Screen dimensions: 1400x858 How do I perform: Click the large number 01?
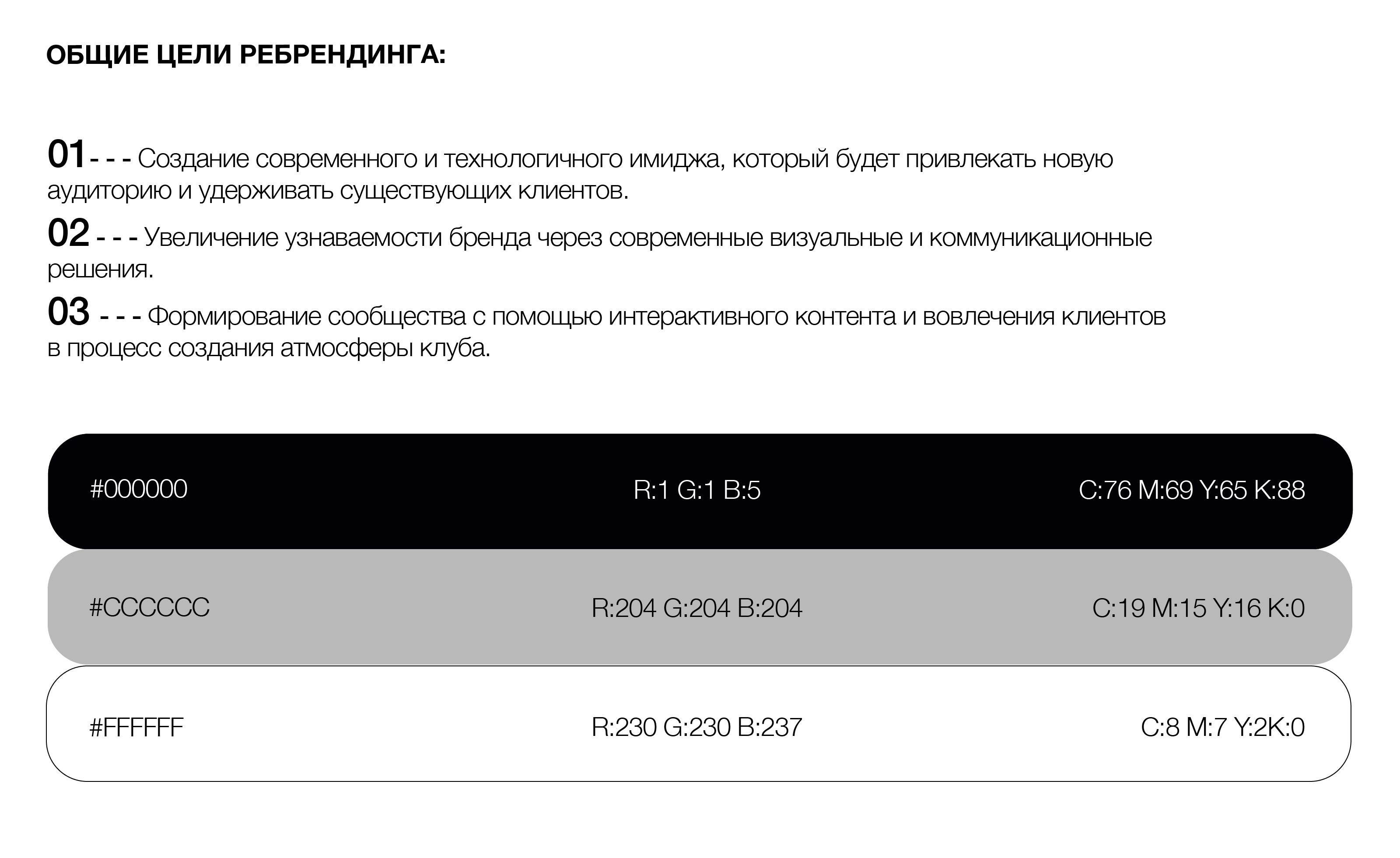(x=66, y=154)
